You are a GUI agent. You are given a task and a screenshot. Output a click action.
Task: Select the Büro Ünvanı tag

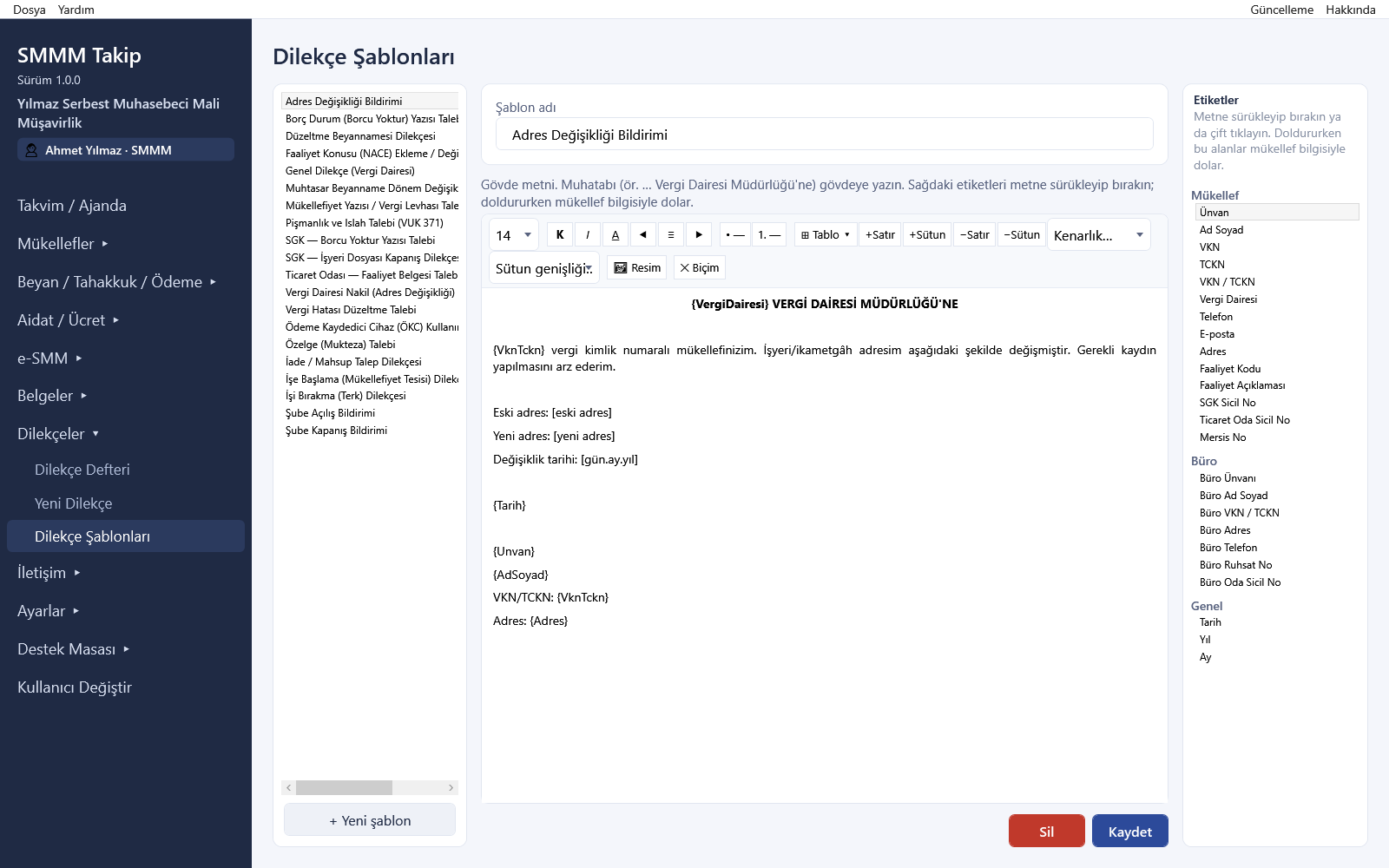click(x=1275, y=478)
